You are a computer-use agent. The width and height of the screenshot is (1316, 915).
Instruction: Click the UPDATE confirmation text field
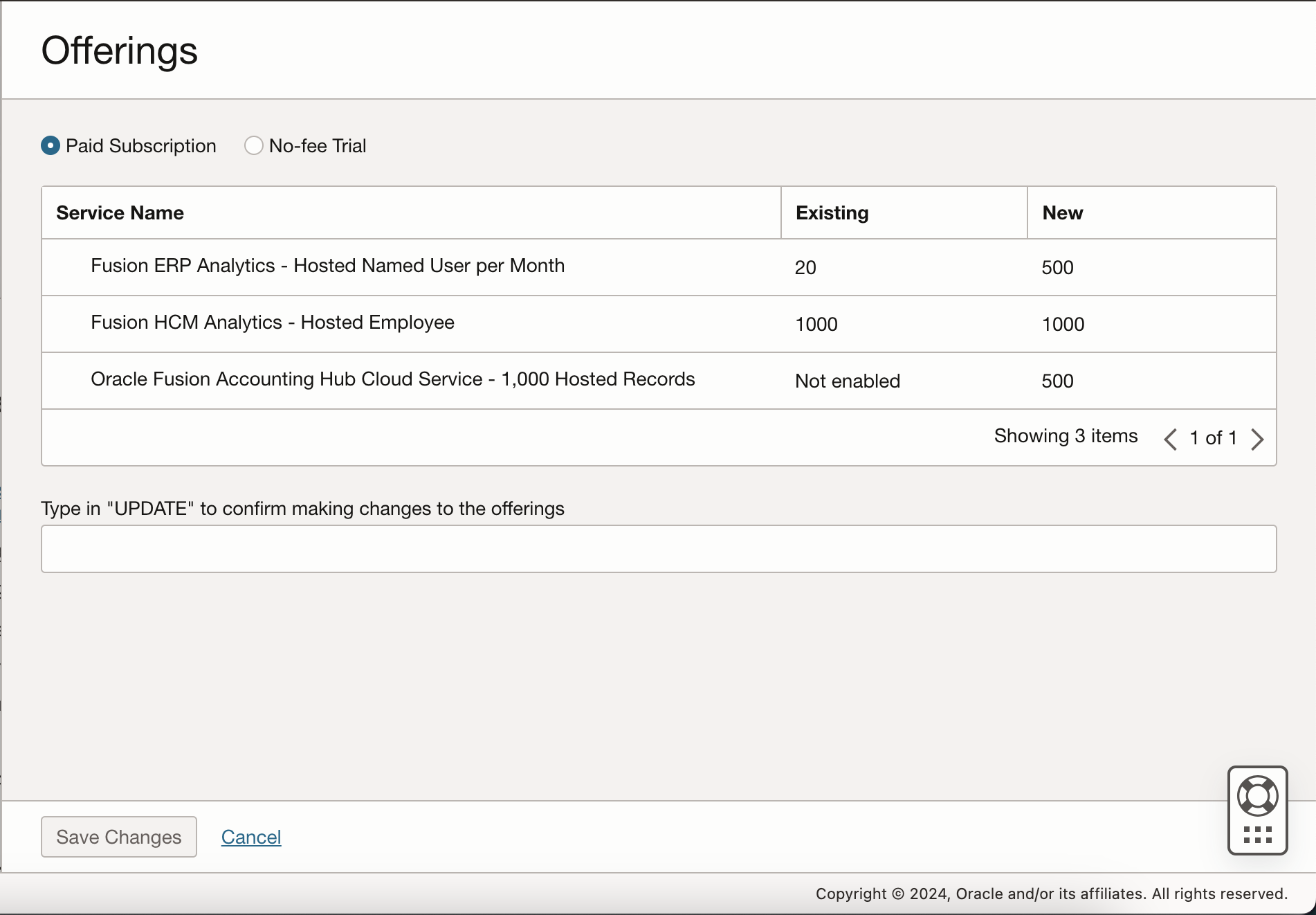point(658,548)
